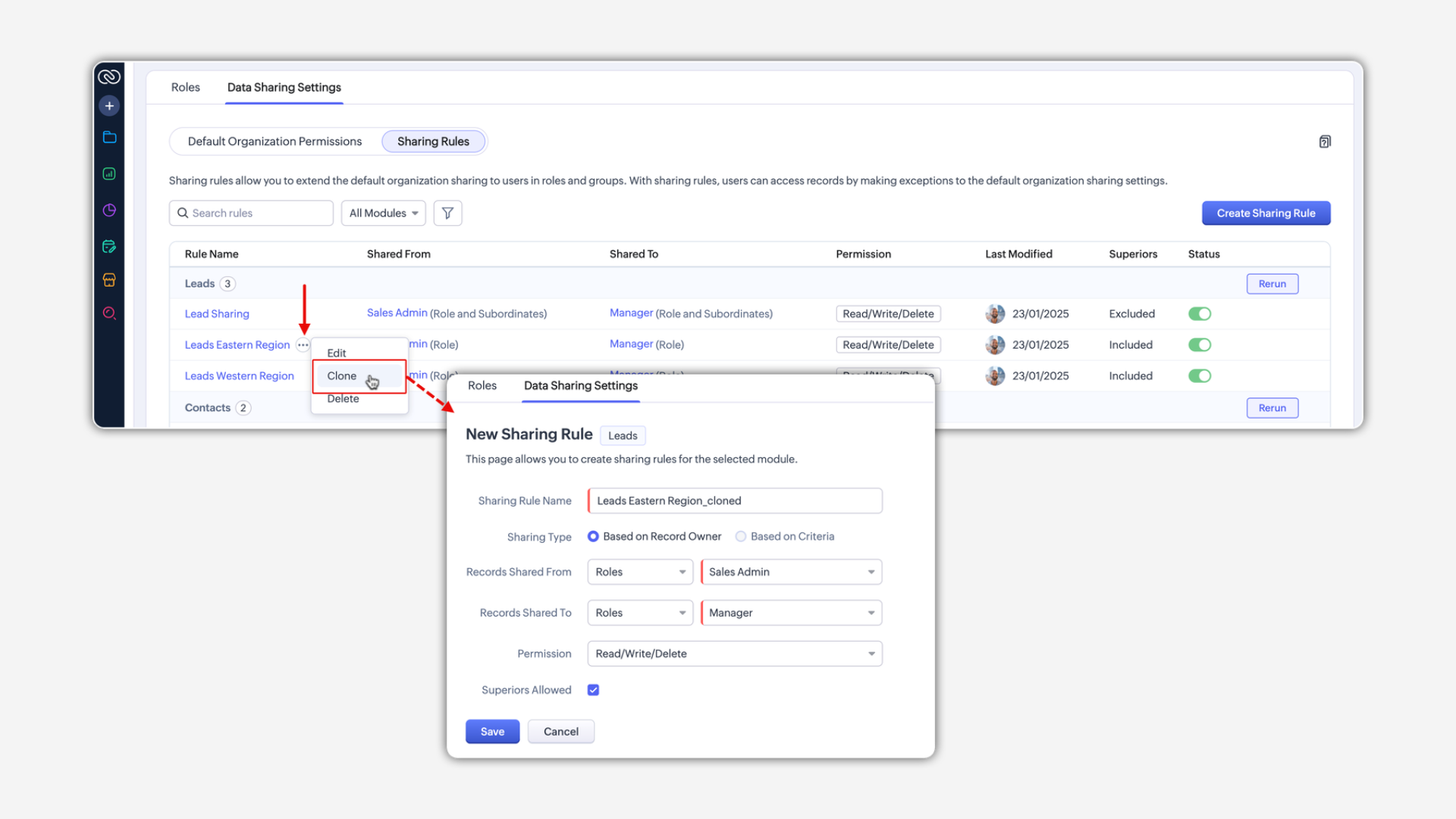Open the green bar chart reports icon
The width and height of the screenshot is (1456, 819).
109,174
